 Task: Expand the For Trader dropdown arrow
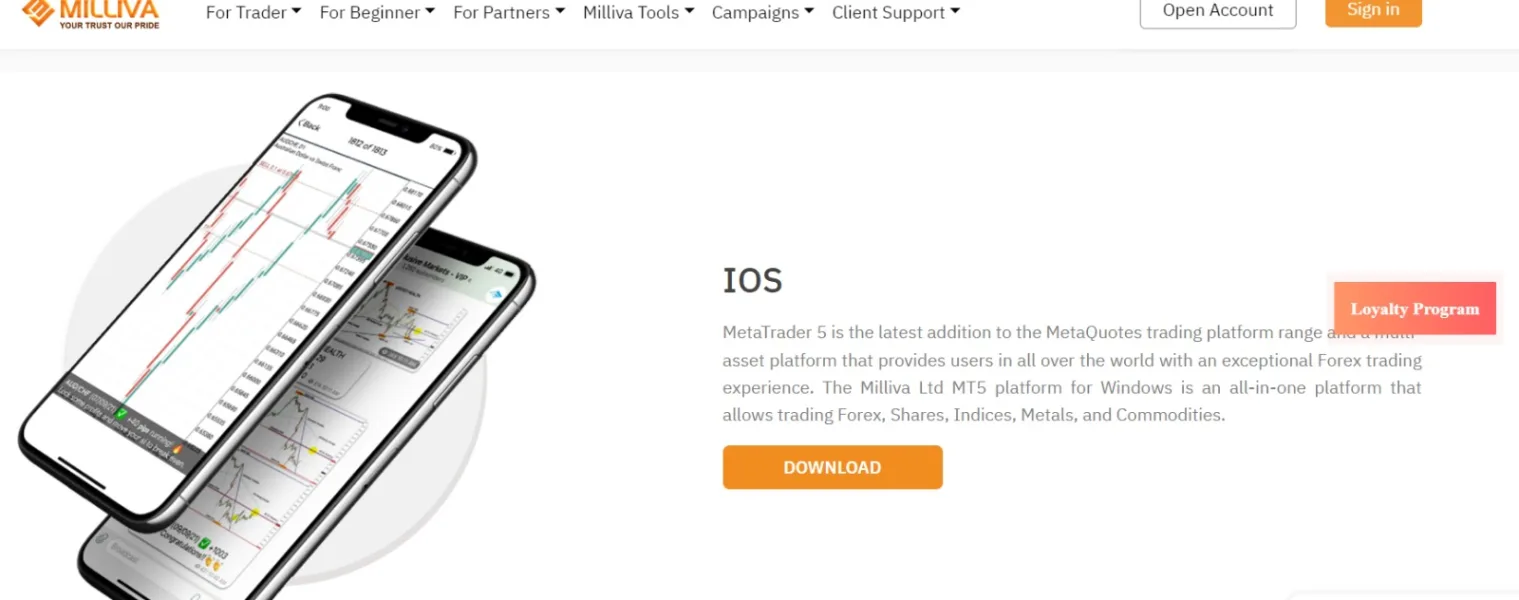point(296,12)
